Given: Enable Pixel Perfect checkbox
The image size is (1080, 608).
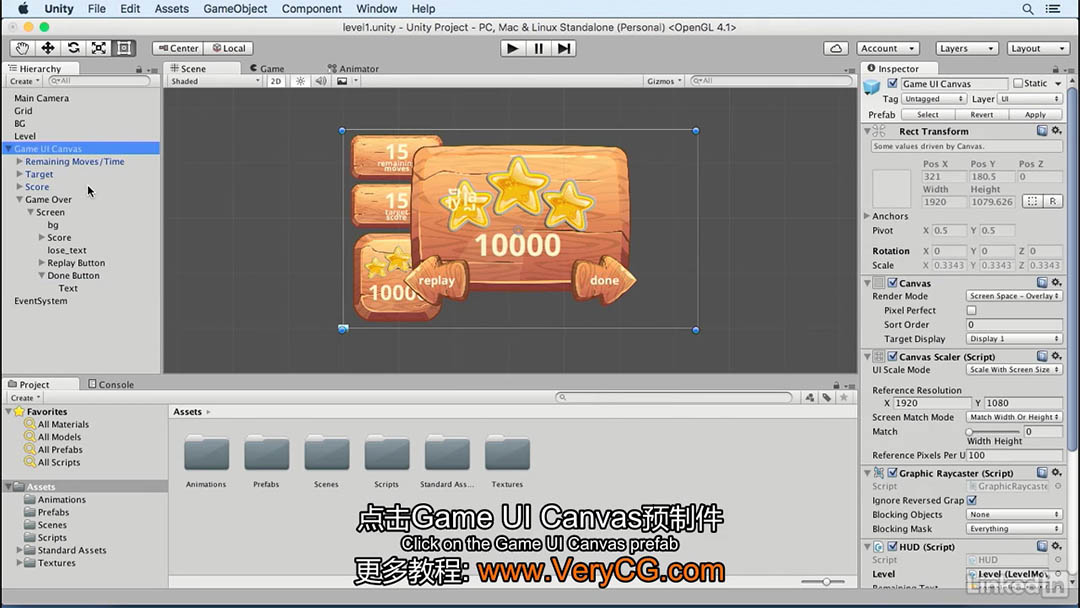Looking at the screenshot, I should click(x=971, y=311).
